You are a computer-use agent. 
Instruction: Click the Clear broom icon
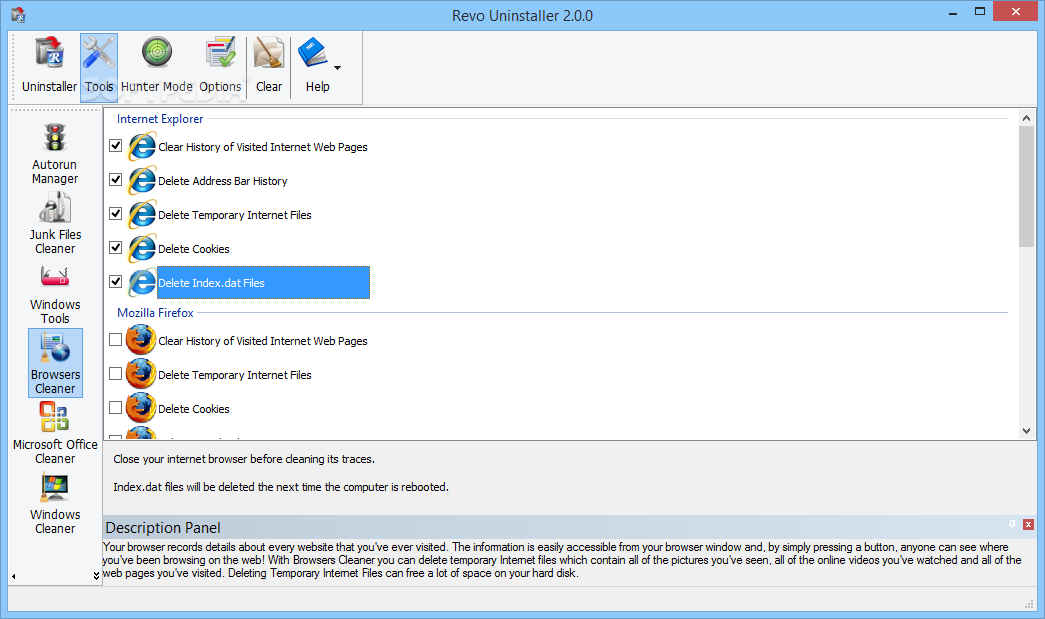269,54
